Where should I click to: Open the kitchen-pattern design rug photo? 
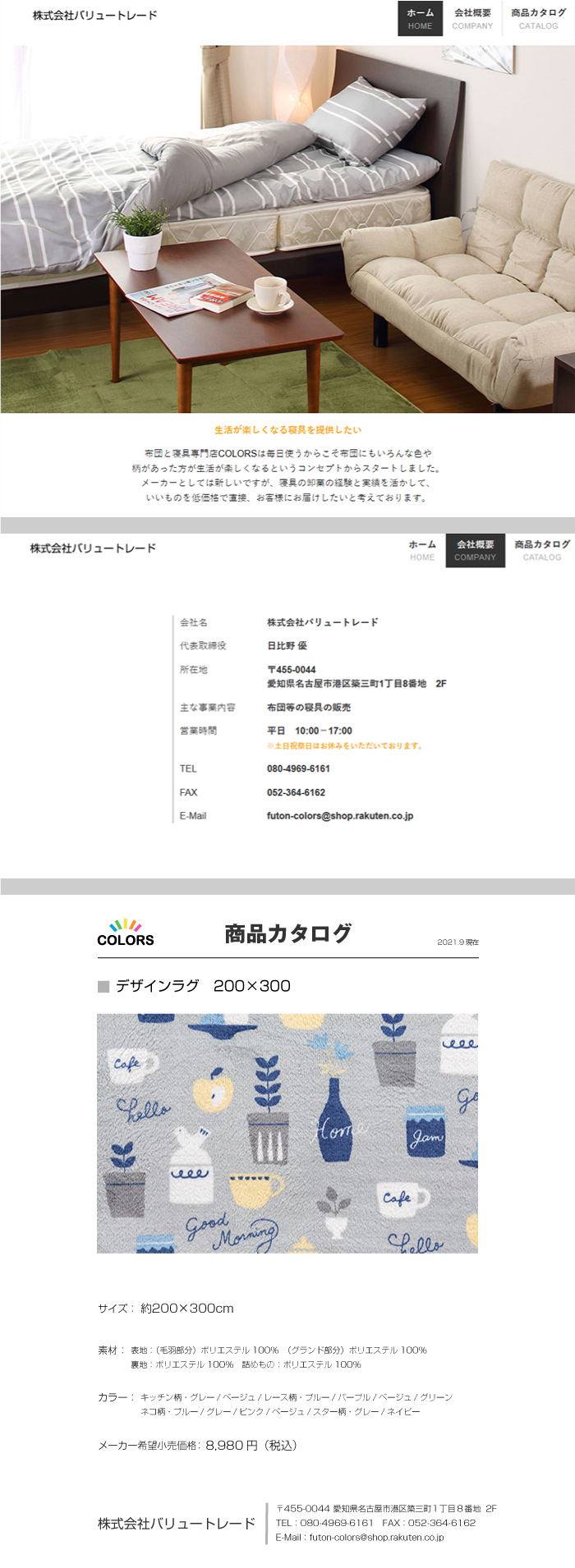coord(287,1133)
